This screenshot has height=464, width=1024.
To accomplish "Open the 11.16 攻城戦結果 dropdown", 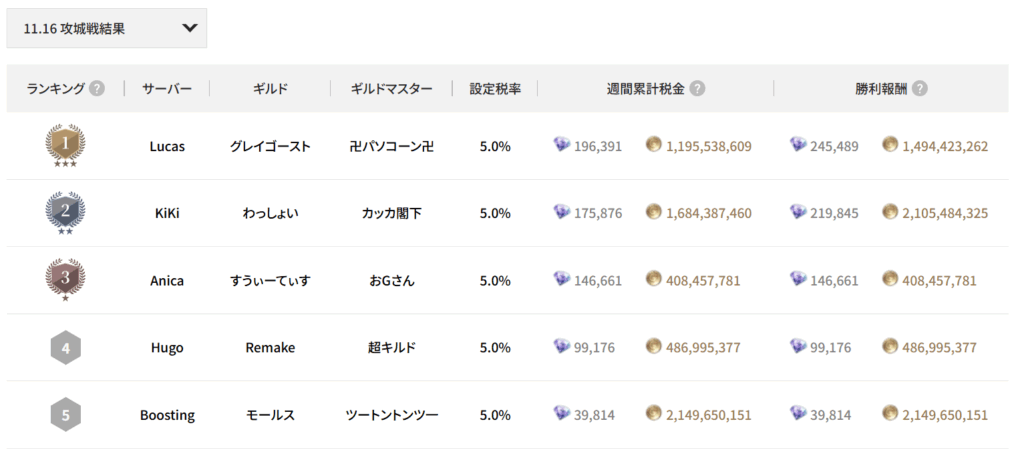I will click(x=106, y=28).
